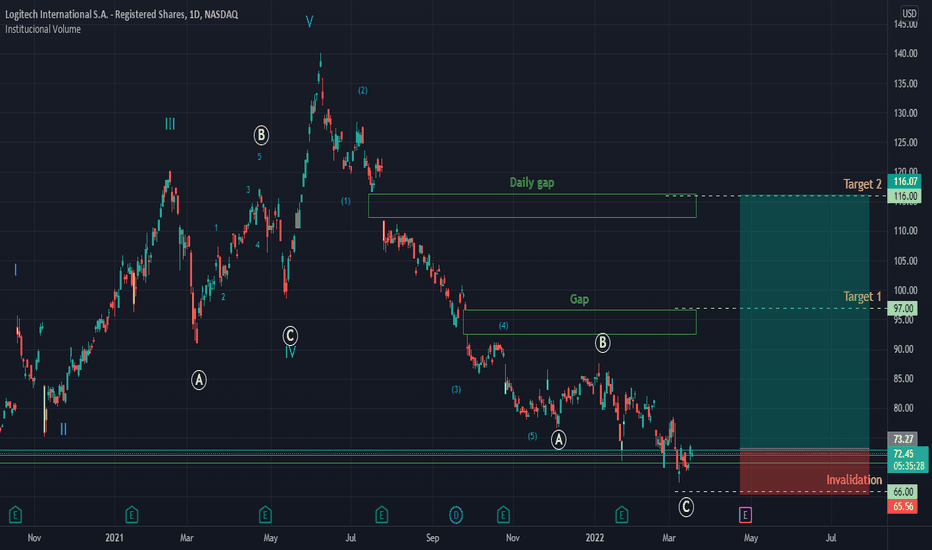Open earnings E marker right of dividend marker
932x550 pixels.
coord(503,515)
